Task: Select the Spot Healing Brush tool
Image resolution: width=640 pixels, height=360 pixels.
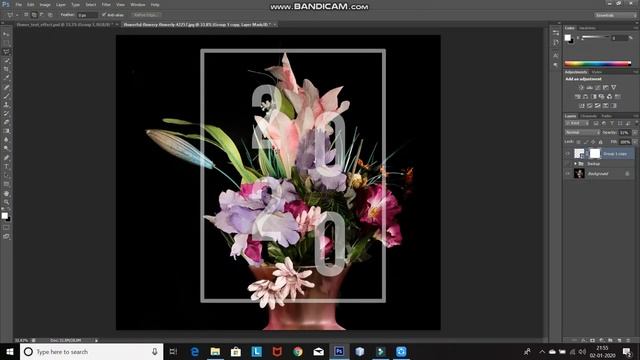Action: coord(6,87)
